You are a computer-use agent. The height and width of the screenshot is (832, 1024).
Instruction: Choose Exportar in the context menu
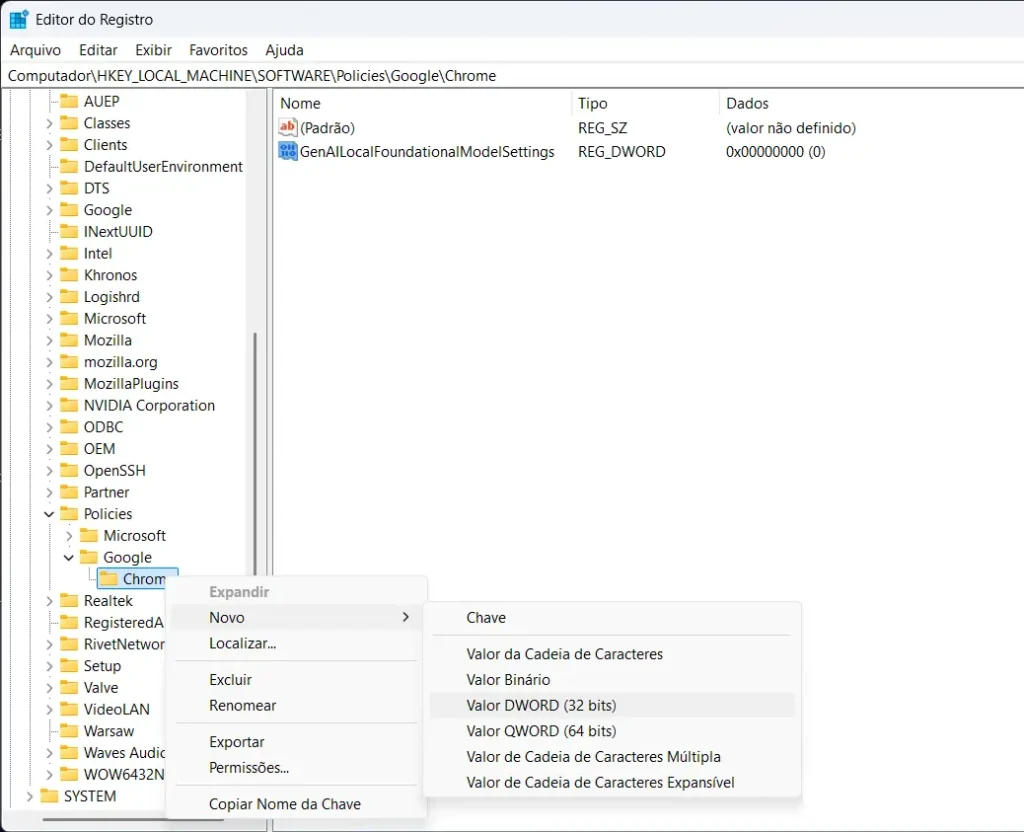point(296,742)
